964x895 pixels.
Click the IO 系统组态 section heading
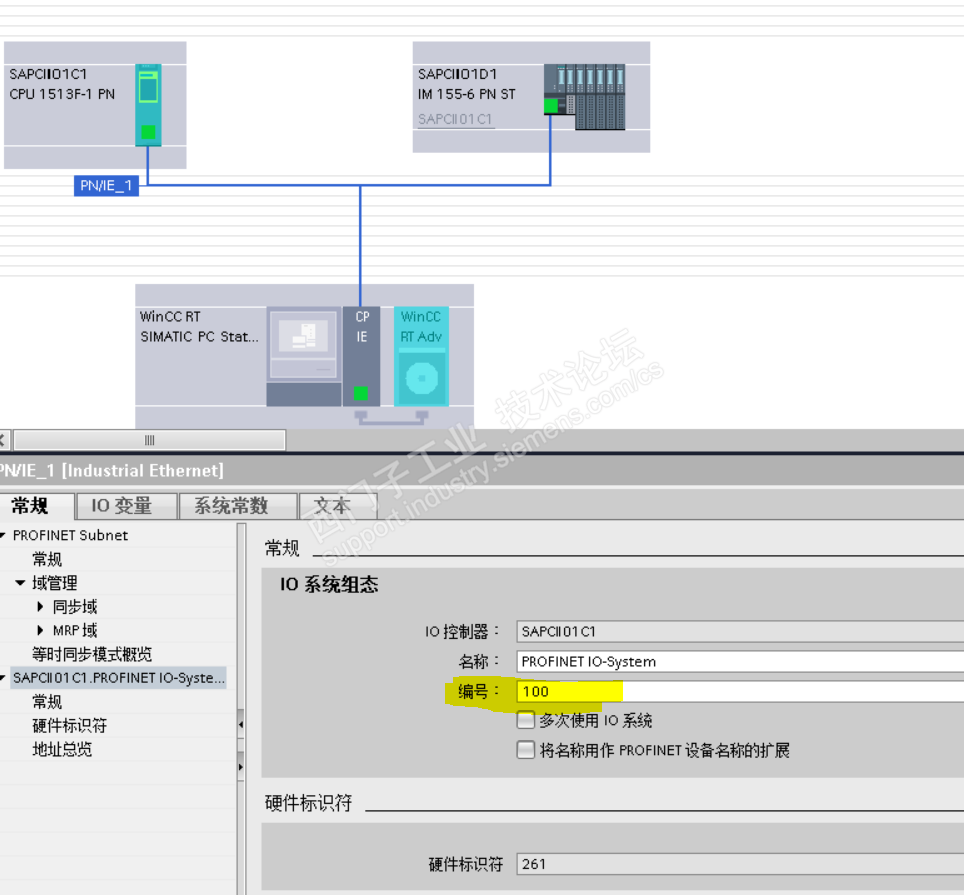tap(329, 584)
